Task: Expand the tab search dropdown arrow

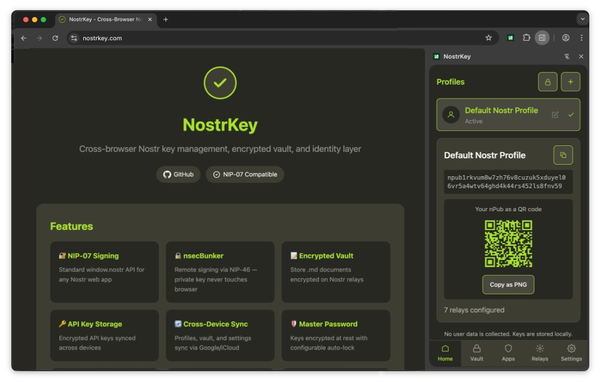Action: [x=582, y=19]
